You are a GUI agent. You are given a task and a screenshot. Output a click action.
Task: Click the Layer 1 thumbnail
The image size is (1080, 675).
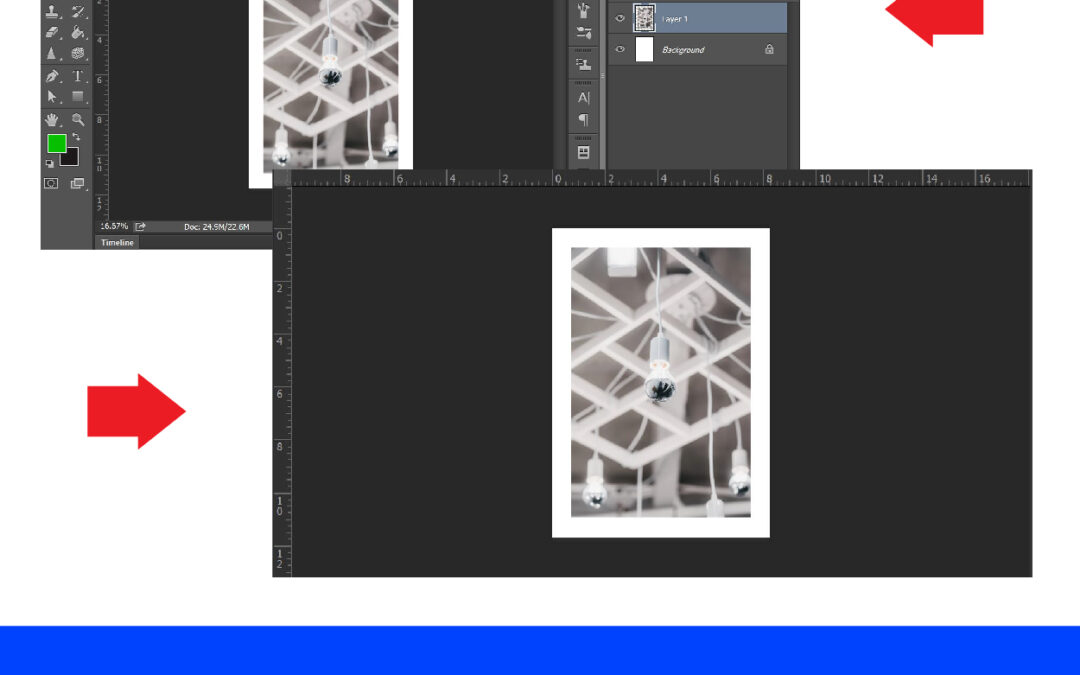pos(644,18)
